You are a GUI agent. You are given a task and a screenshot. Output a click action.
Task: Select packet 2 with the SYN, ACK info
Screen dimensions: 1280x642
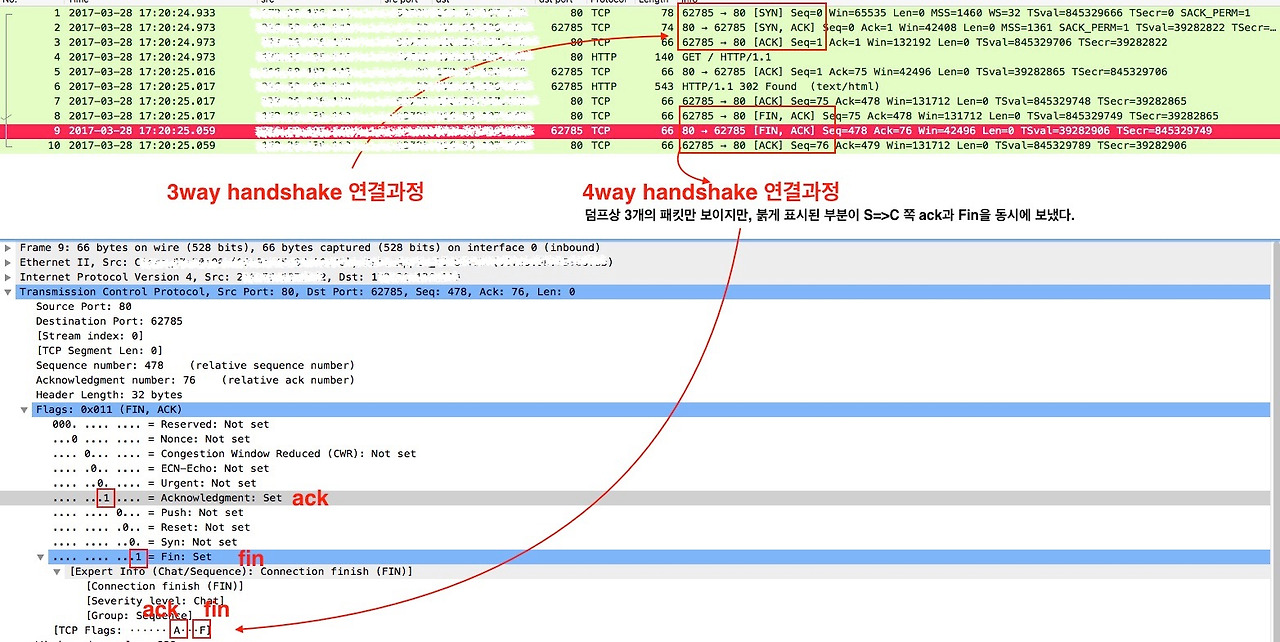(640, 28)
